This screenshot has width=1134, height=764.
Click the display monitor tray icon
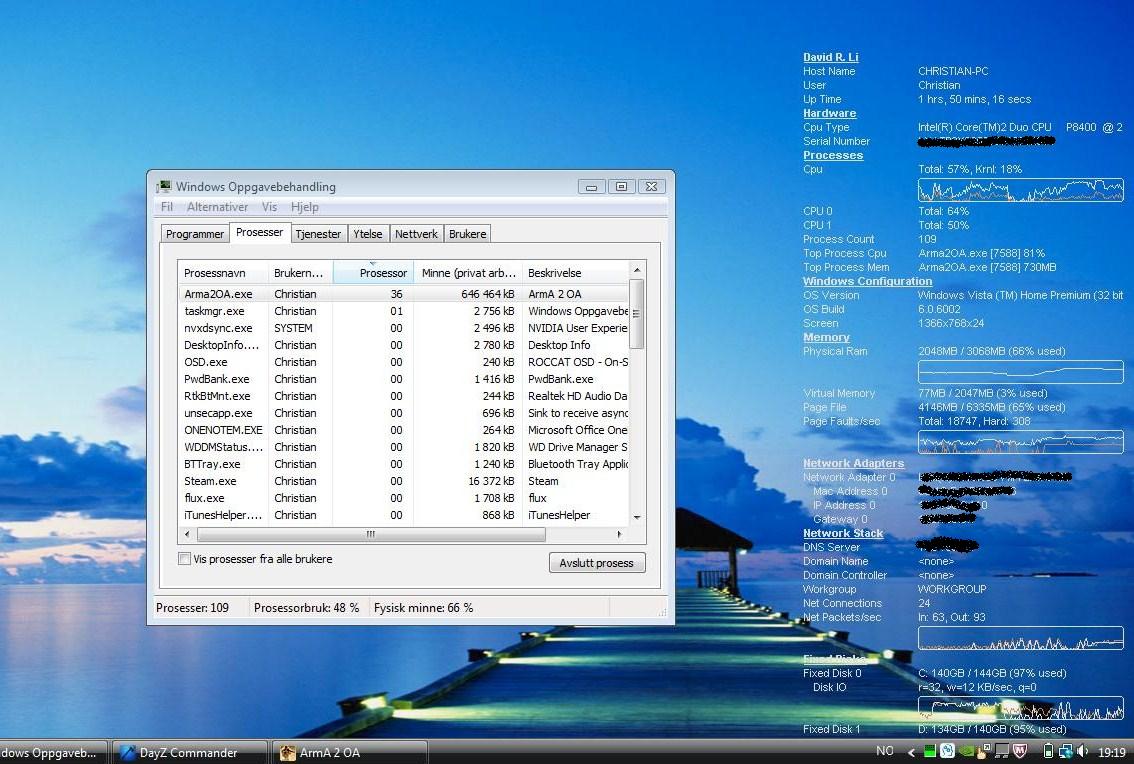tap(1002, 751)
